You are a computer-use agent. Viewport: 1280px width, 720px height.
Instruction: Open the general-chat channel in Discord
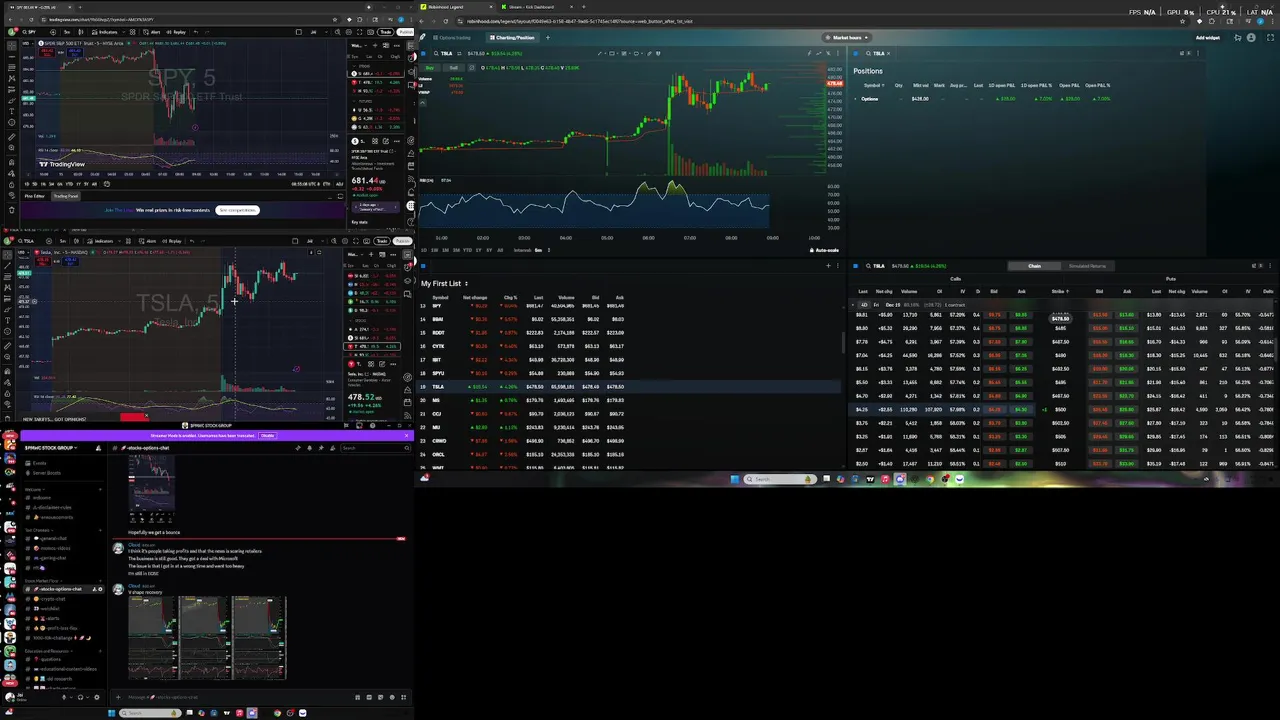[54, 538]
